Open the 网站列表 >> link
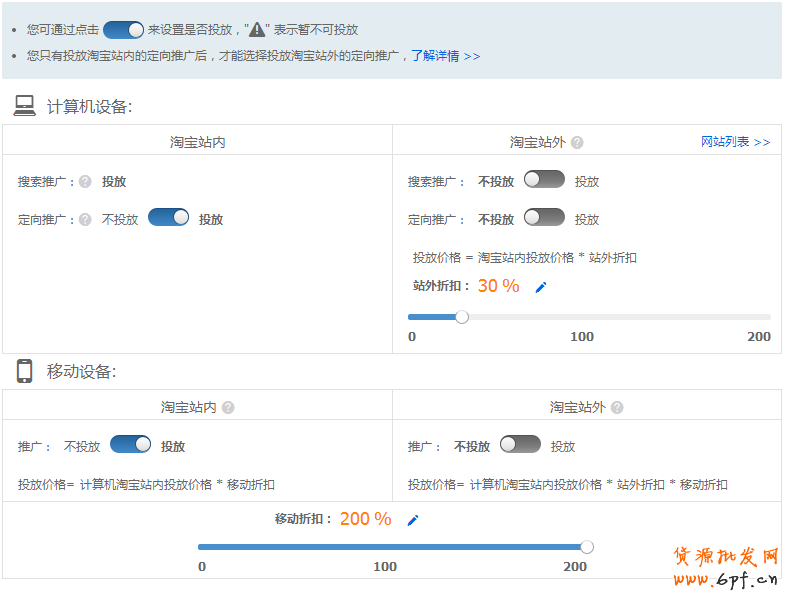Screen dimensions: 788x601 (735, 143)
